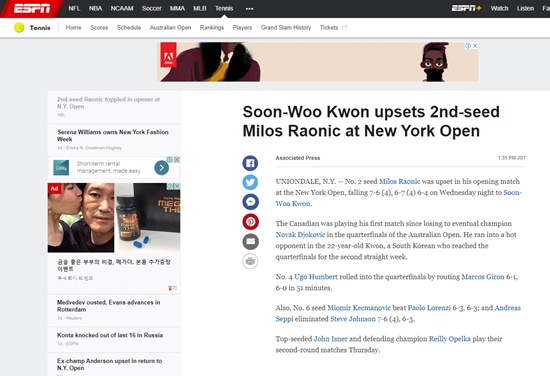
Task: Click the Adobe banner advertisement
Action: coord(319,62)
